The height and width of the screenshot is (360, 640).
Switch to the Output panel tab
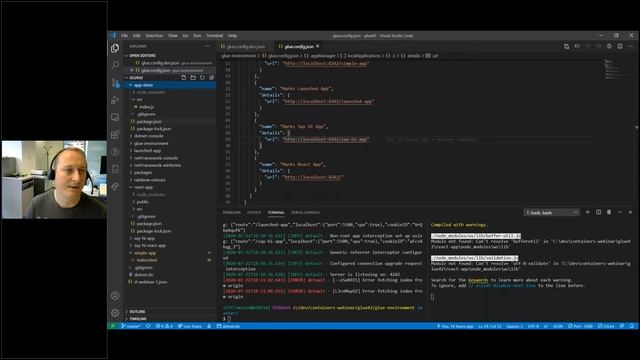254,213
